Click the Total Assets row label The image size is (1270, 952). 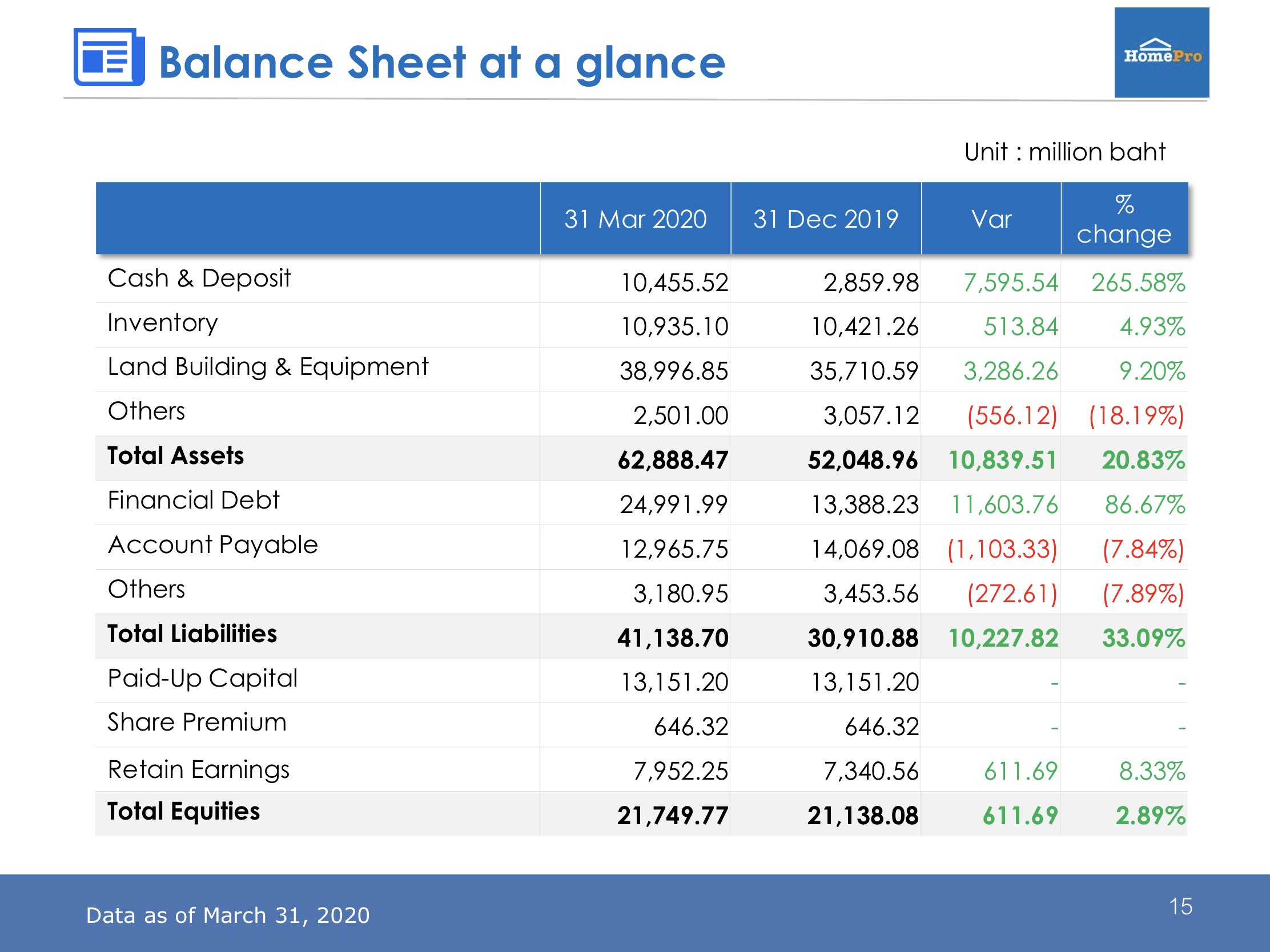coord(176,455)
